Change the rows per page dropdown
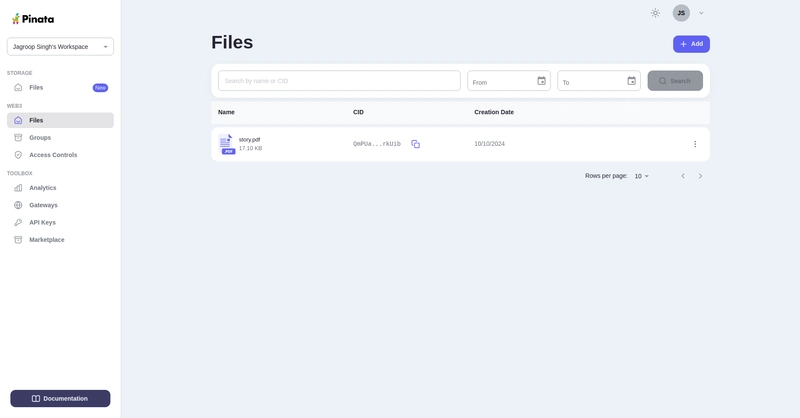 point(641,176)
